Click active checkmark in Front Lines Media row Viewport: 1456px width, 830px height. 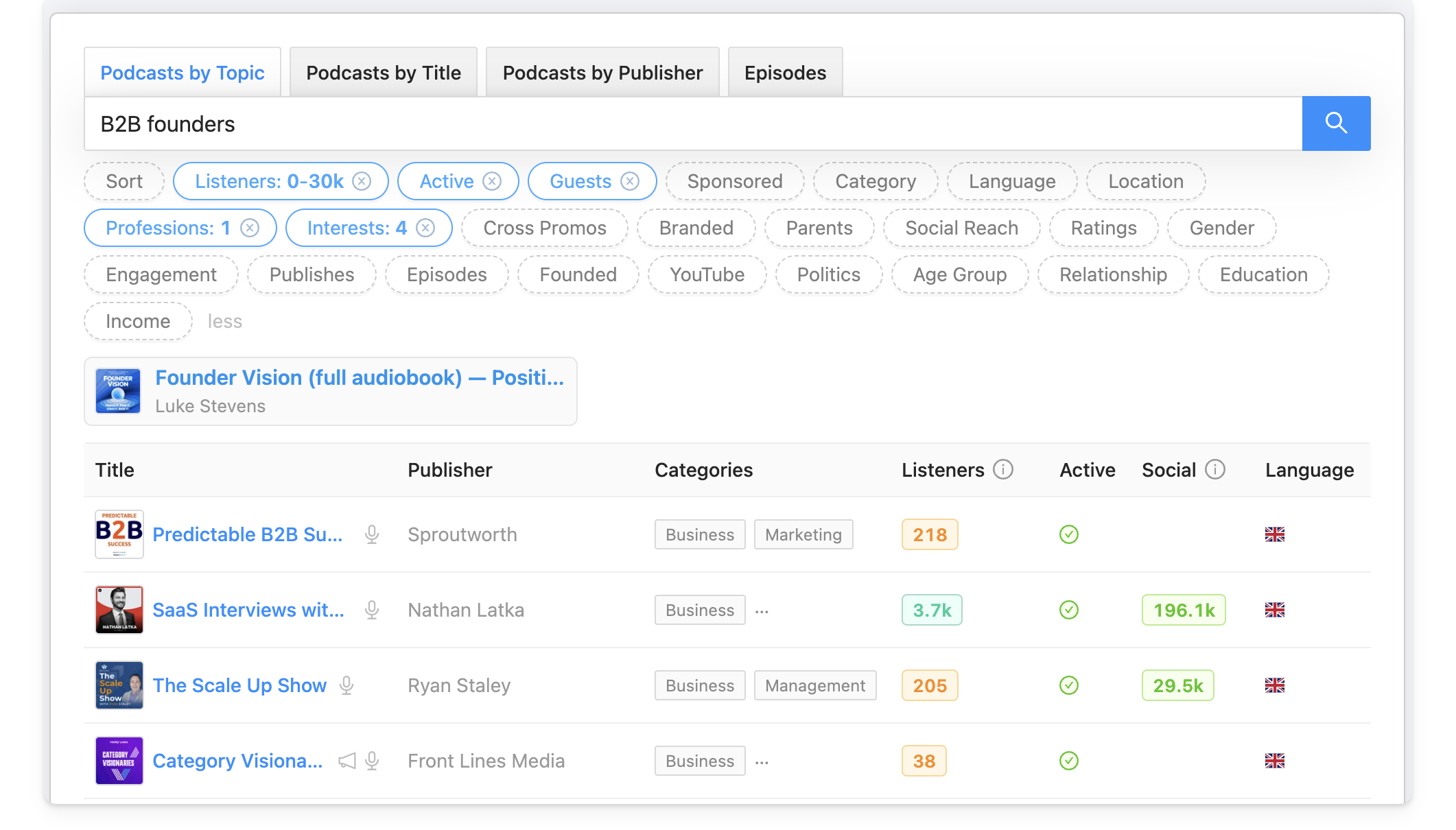click(x=1069, y=761)
